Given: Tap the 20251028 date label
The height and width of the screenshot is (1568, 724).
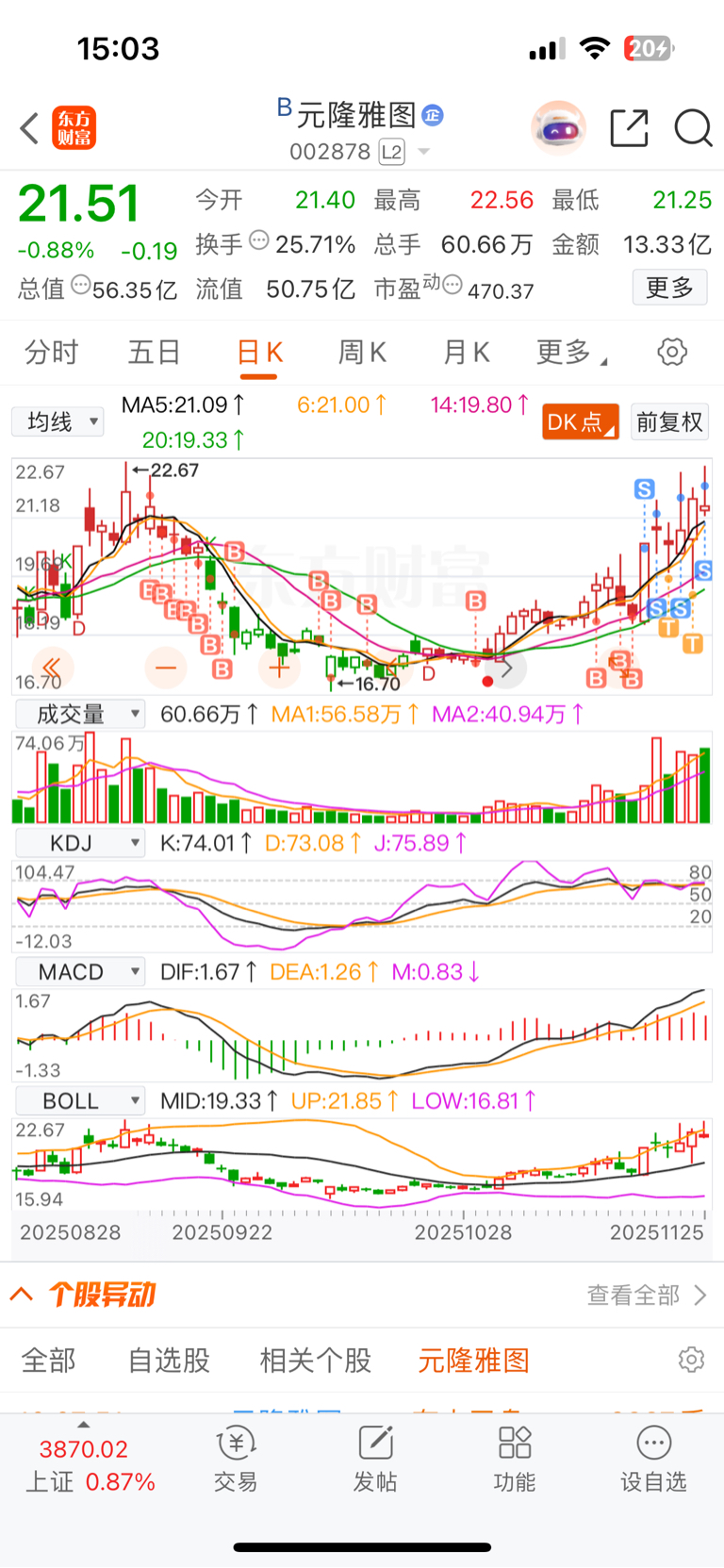Looking at the screenshot, I should tap(463, 1232).
